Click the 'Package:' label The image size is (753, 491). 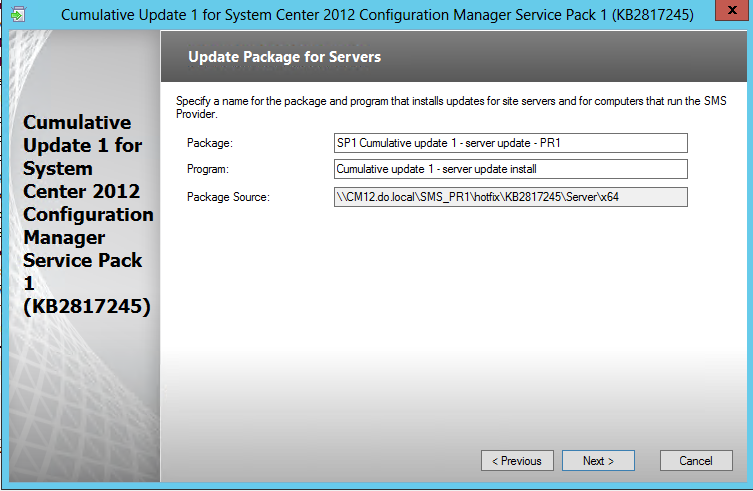click(x=210, y=143)
